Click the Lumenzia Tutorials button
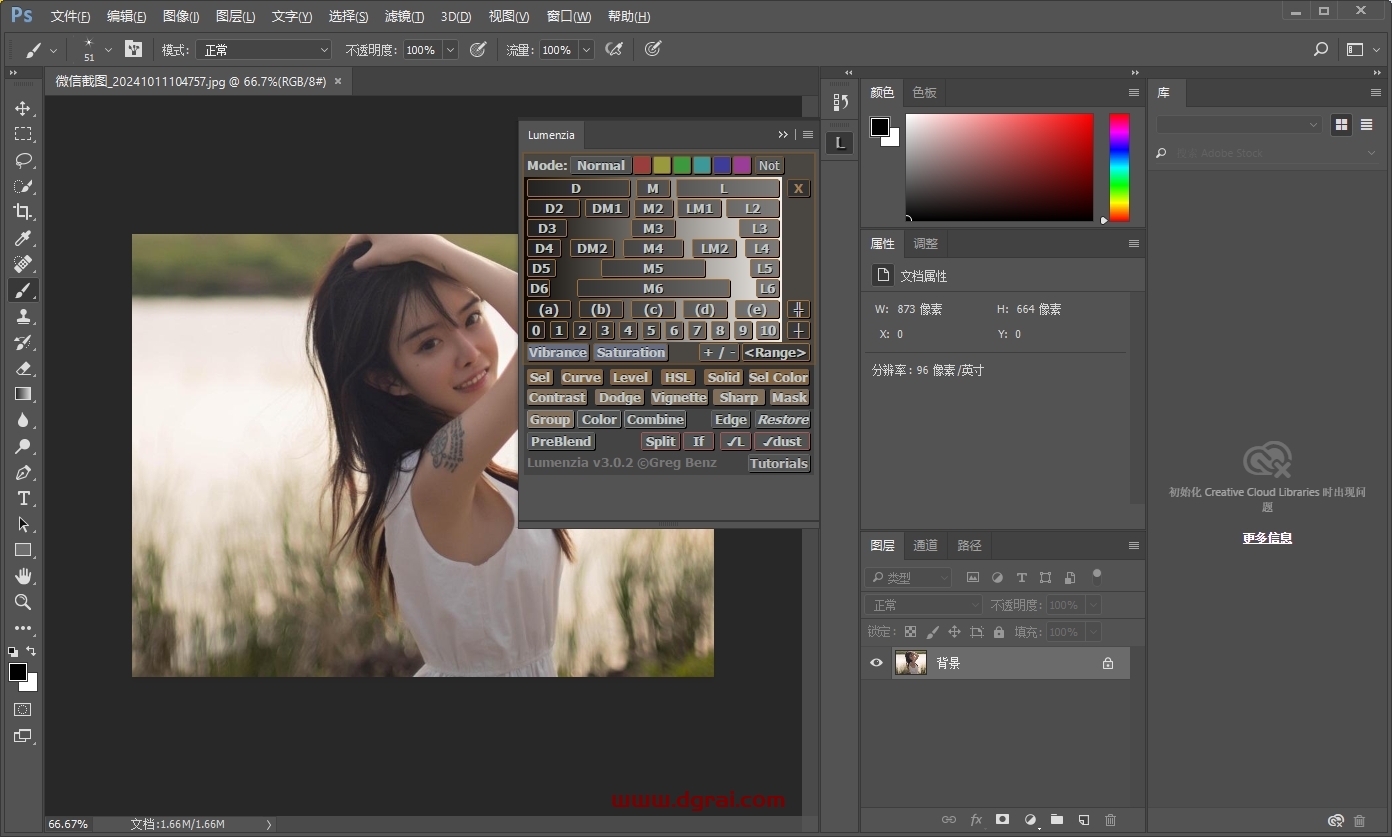 pos(779,463)
